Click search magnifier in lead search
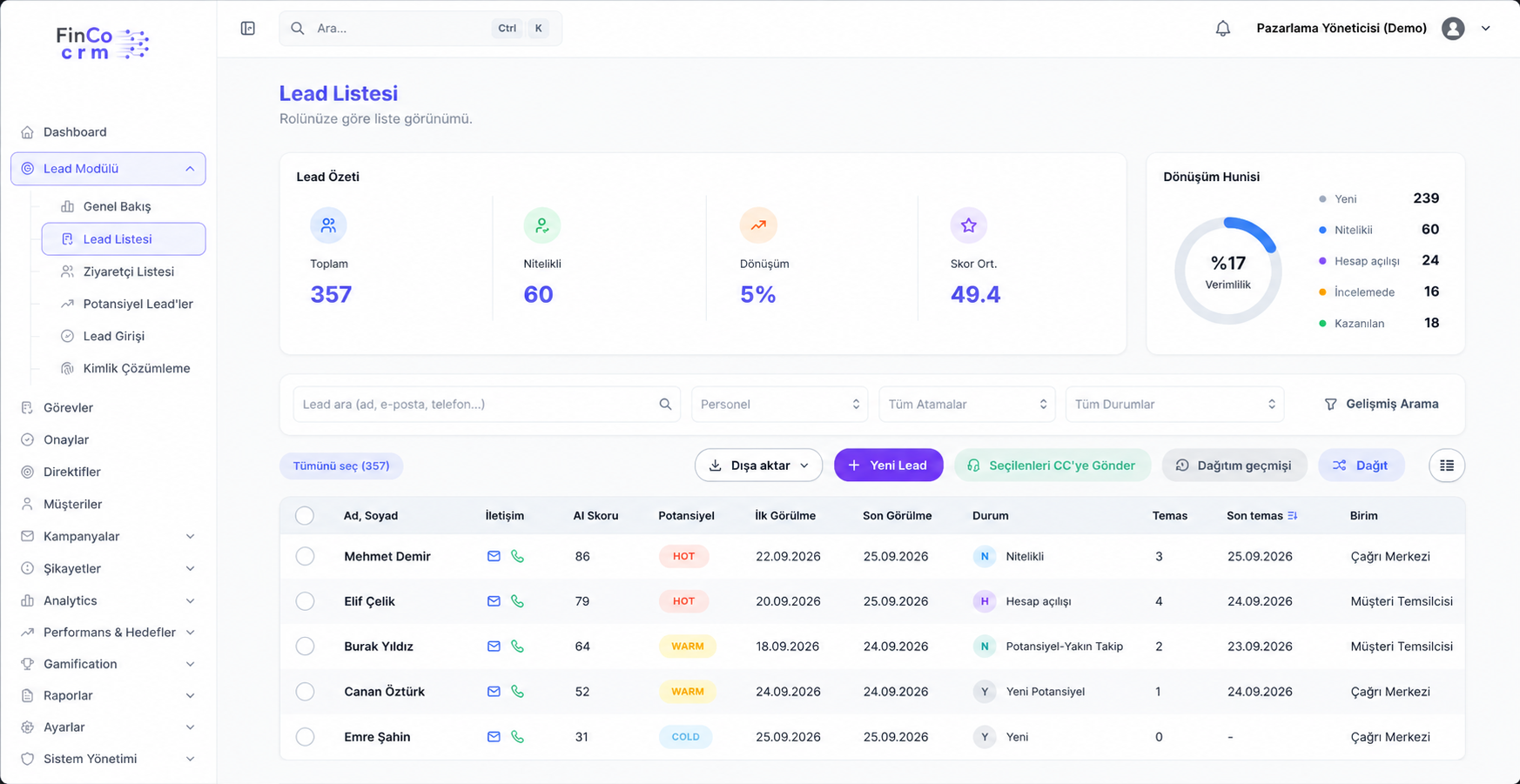 click(x=665, y=404)
